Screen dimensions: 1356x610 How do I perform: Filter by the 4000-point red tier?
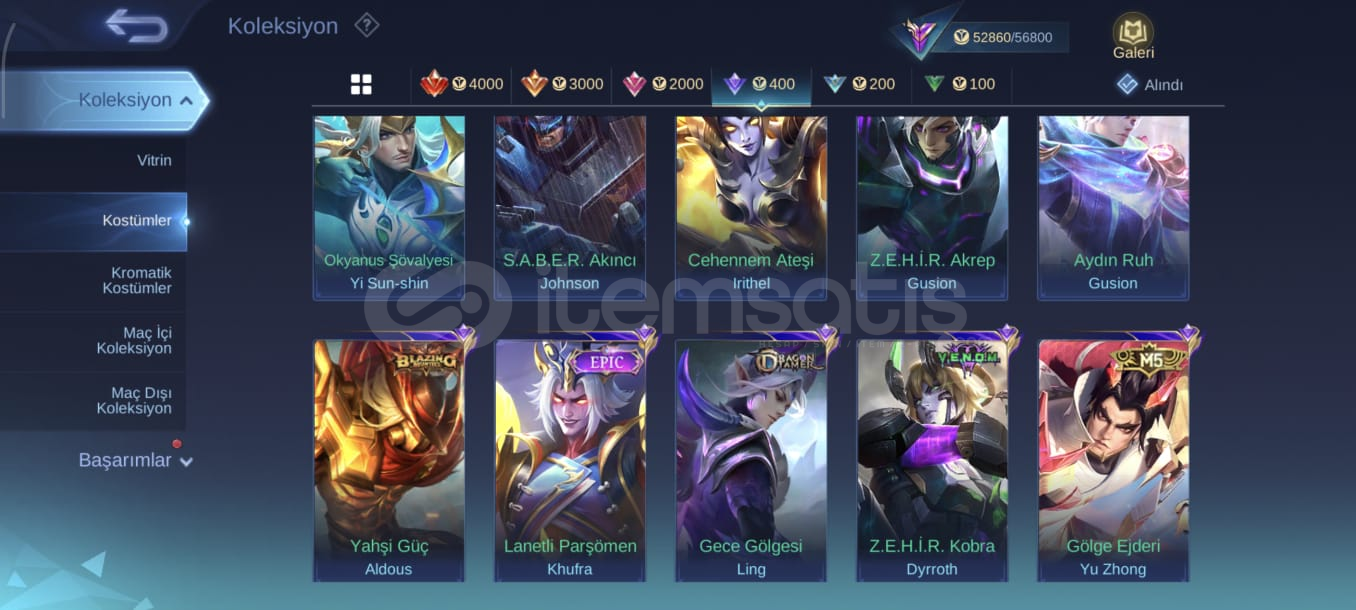pos(462,84)
